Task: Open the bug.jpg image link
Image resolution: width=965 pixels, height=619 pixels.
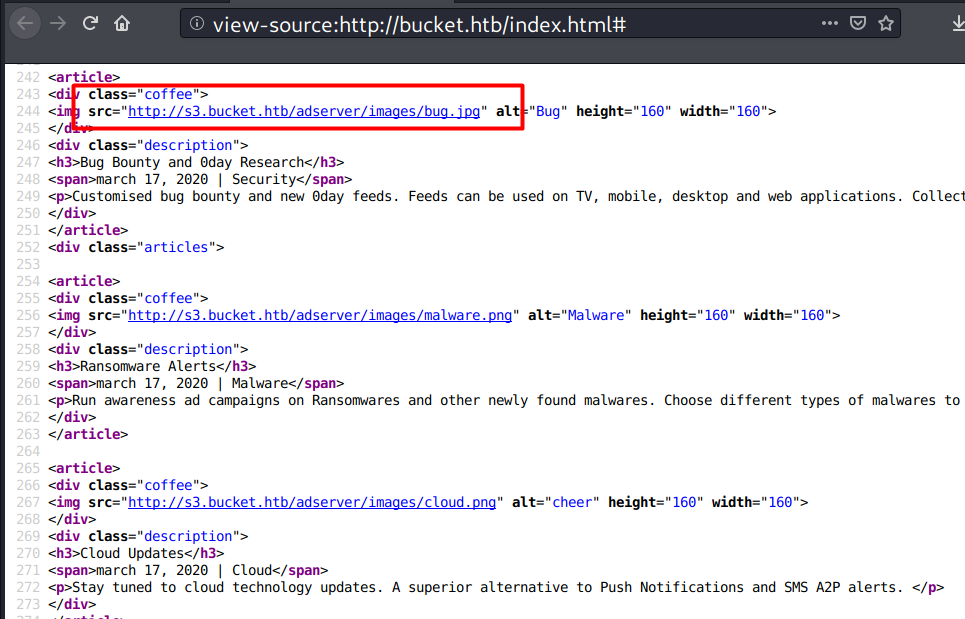Action: pos(304,111)
